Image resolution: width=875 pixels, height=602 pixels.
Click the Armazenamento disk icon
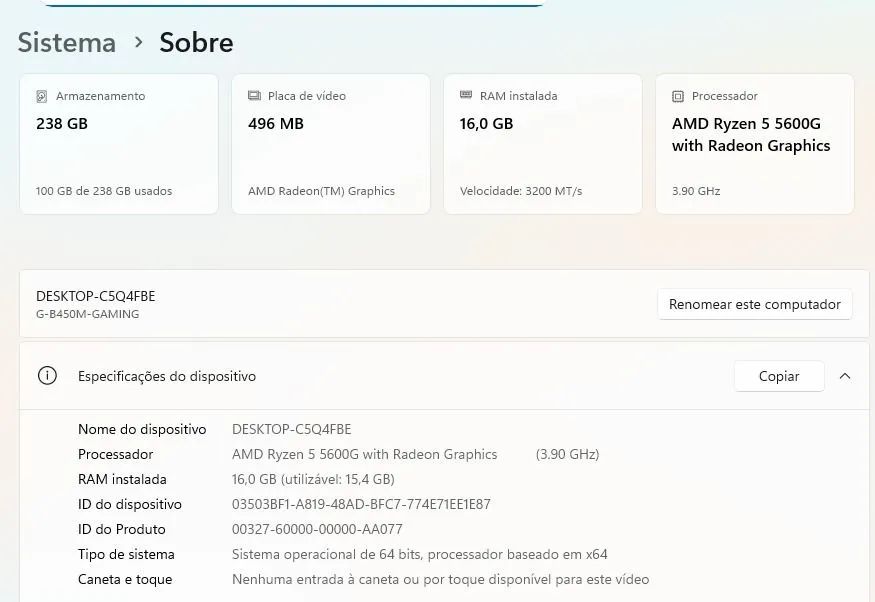coord(42,96)
